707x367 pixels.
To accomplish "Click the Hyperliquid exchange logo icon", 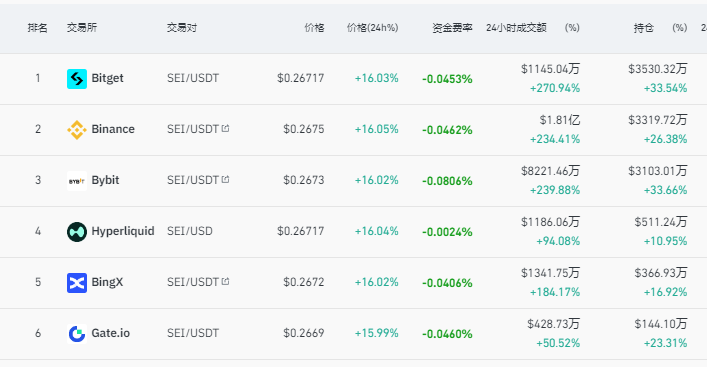I will tap(77, 232).
